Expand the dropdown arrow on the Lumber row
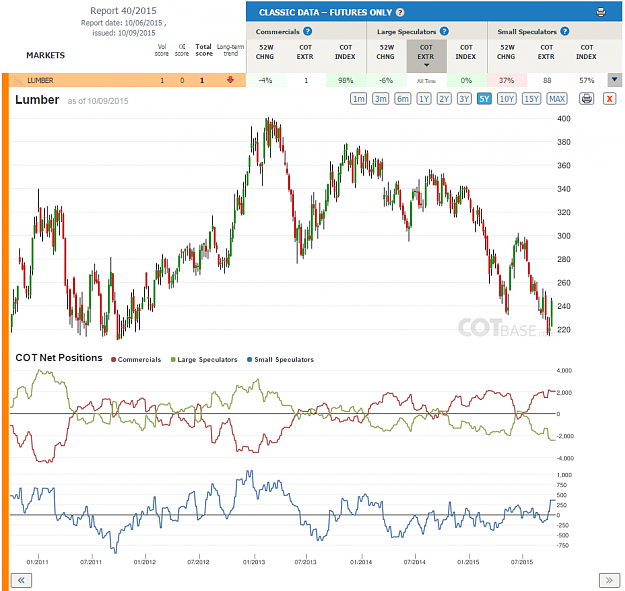This screenshot has height=591, width=625. (x=615, y=80)
